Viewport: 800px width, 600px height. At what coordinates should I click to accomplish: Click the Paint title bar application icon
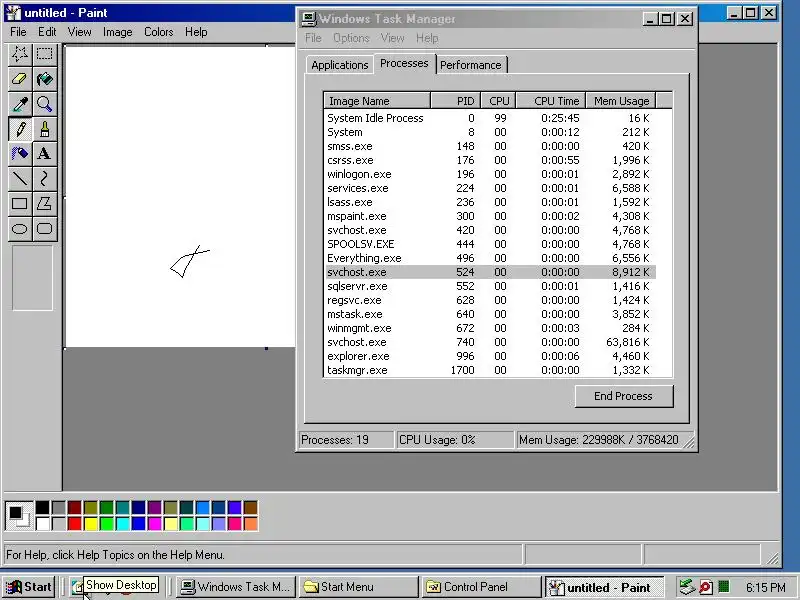[x=13, y=12]
